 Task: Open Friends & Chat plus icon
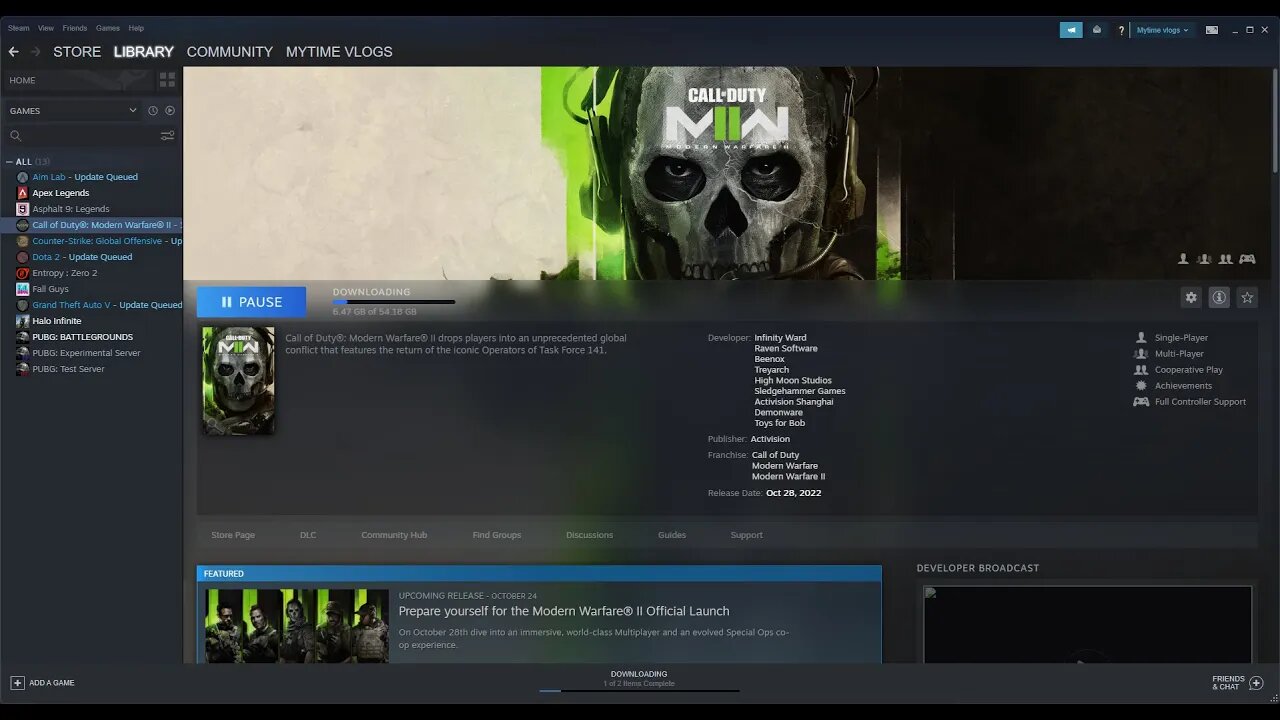(1256, 683)
